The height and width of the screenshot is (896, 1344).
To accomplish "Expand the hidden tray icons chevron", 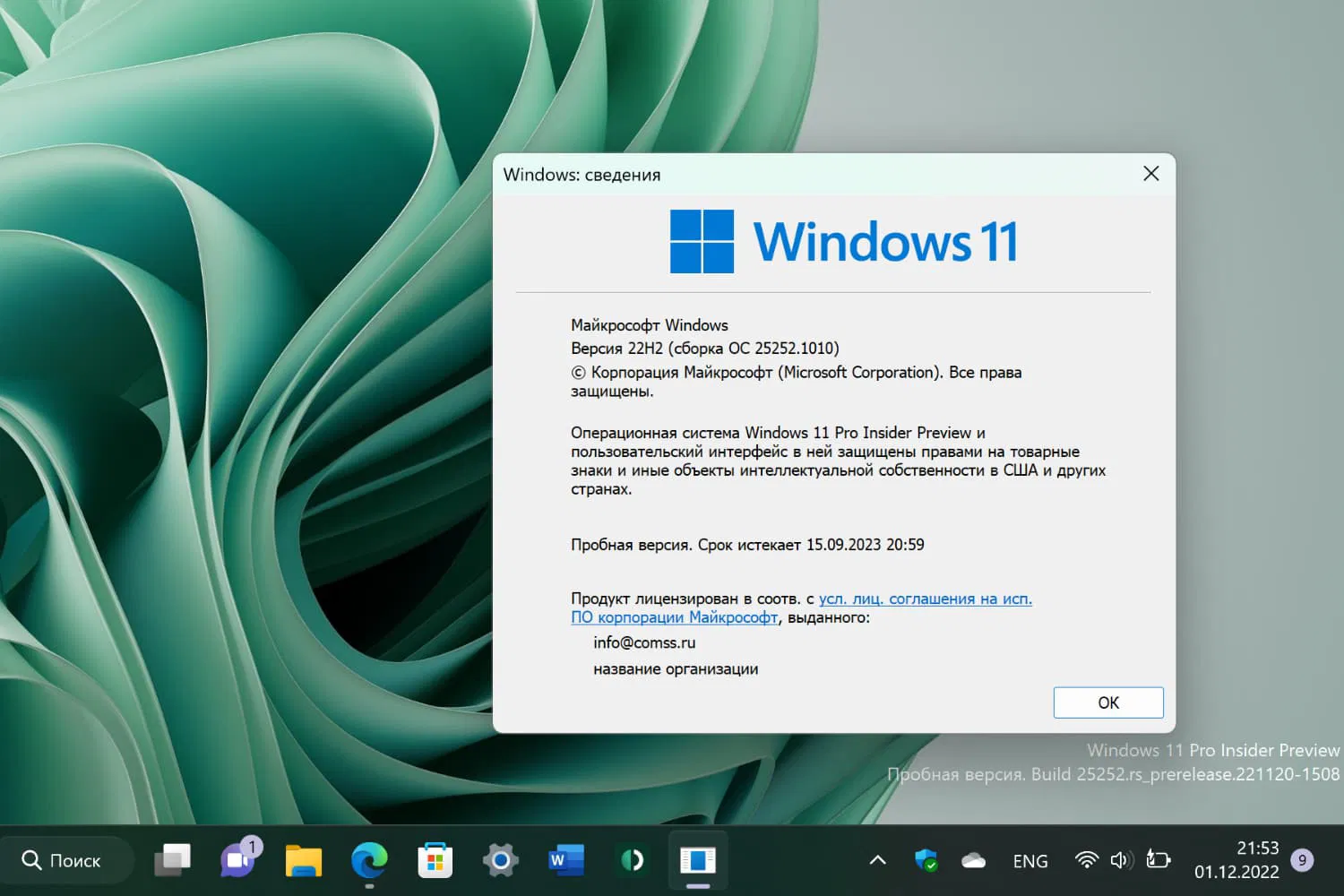I will [x=878, y=860].
